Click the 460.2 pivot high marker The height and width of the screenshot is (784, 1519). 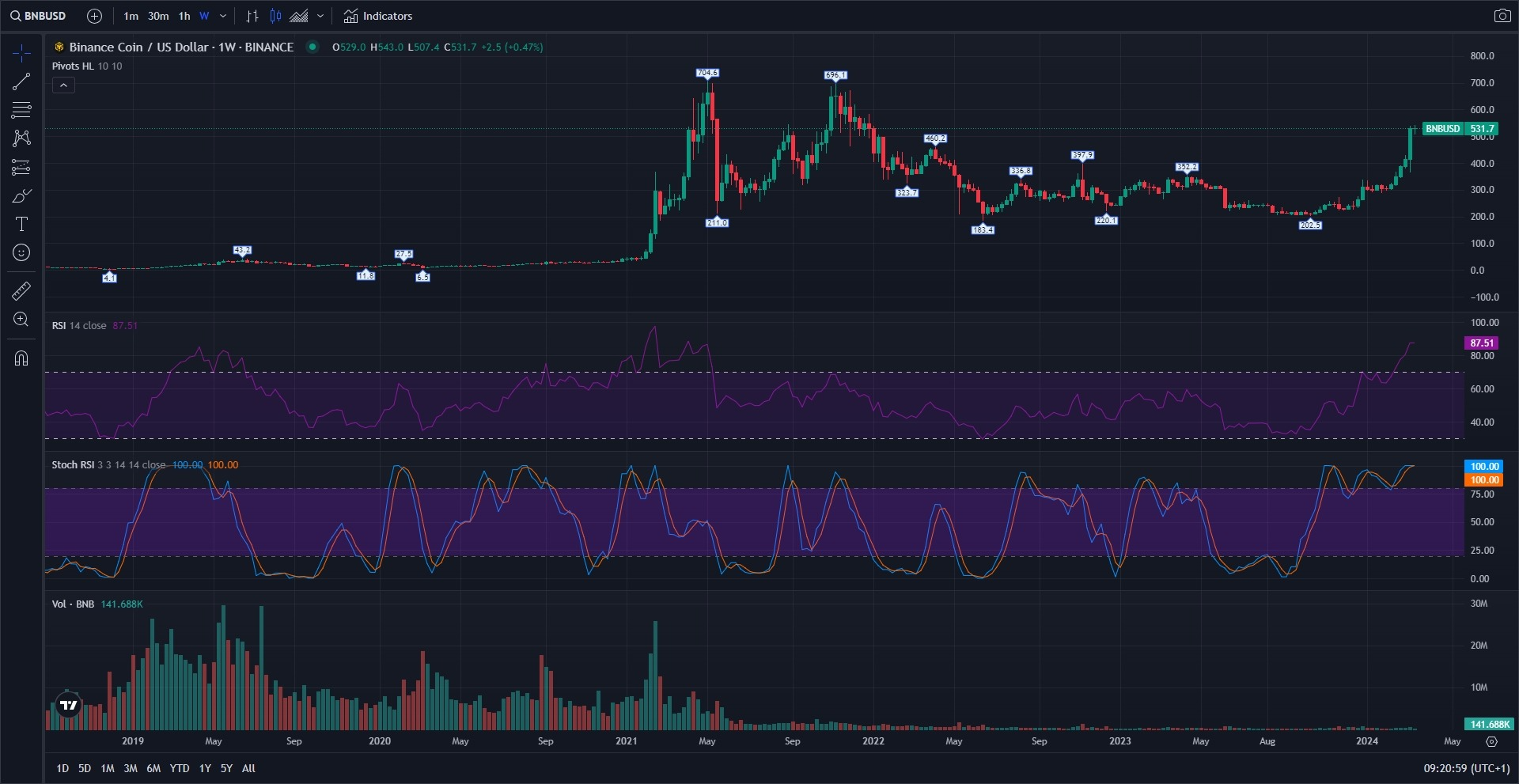tap(935, 138)
